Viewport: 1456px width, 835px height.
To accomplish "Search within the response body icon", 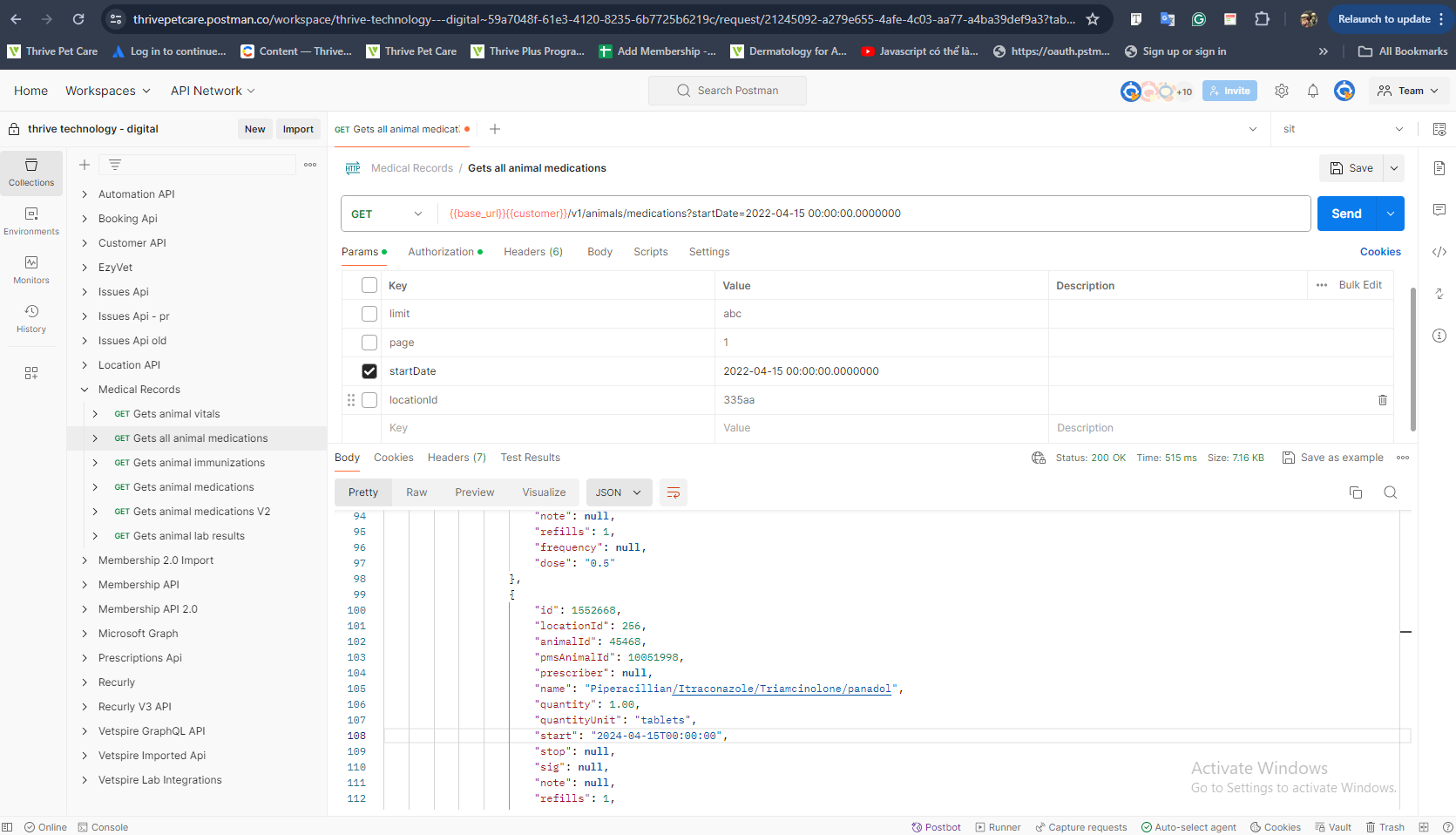I will pyautogui.click(x=1391, y=492).
